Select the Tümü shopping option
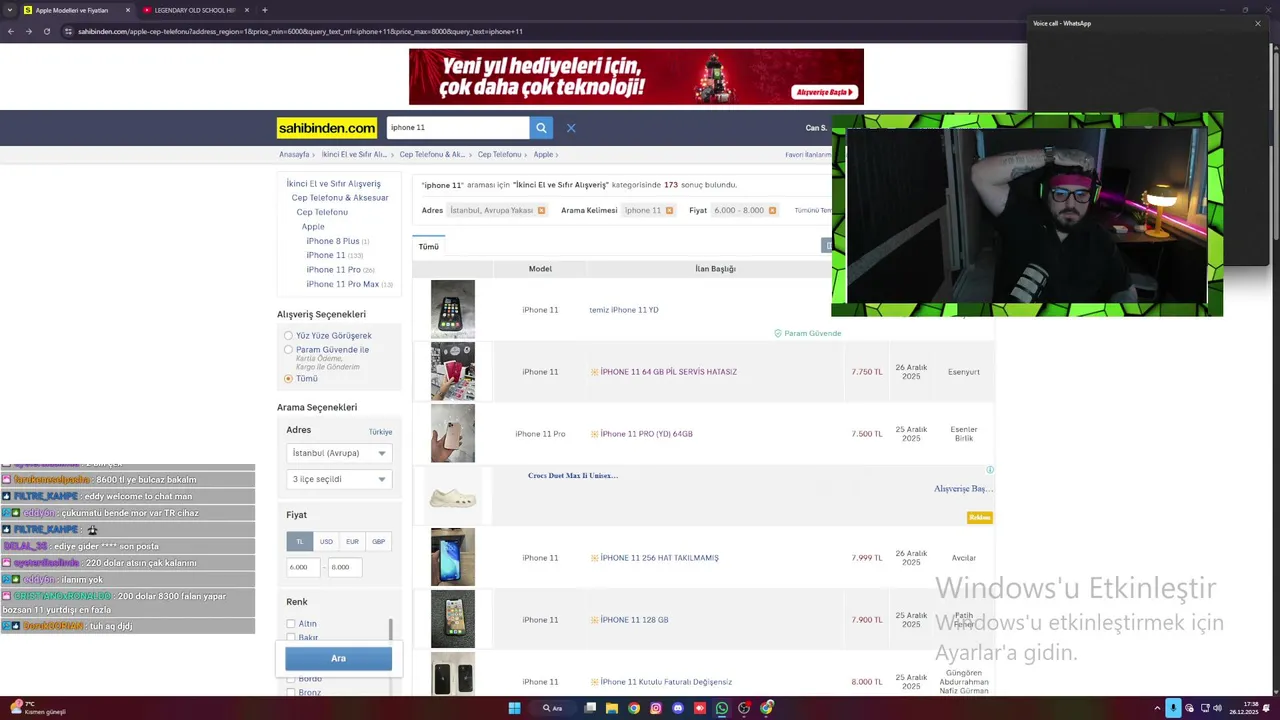Viewport: 1280px width, 720px height. pyautogui.click(x=288, y=379)
